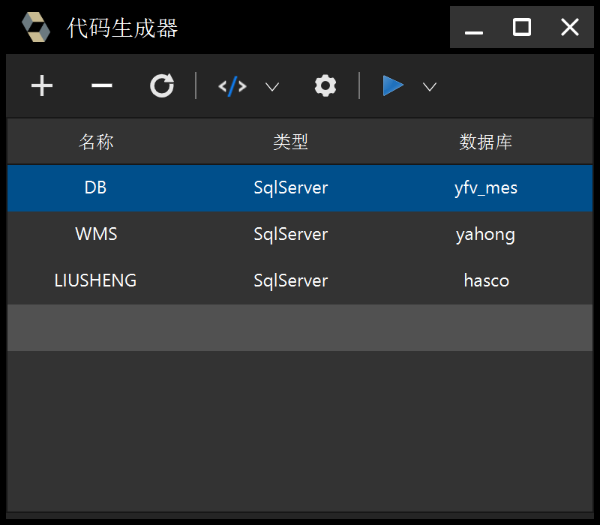600x525 pixels.
Task: Expand the code generation dropdown arrow
Action: tap(272, 87)
